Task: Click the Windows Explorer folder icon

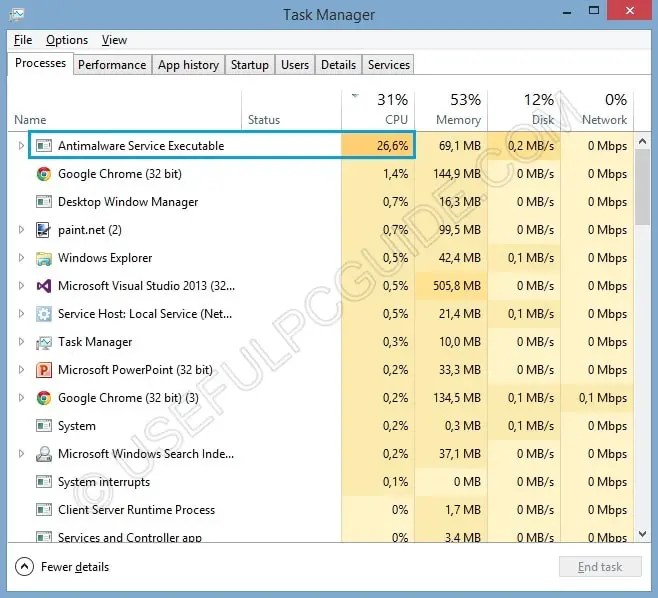Action: (x=44, y=258)
